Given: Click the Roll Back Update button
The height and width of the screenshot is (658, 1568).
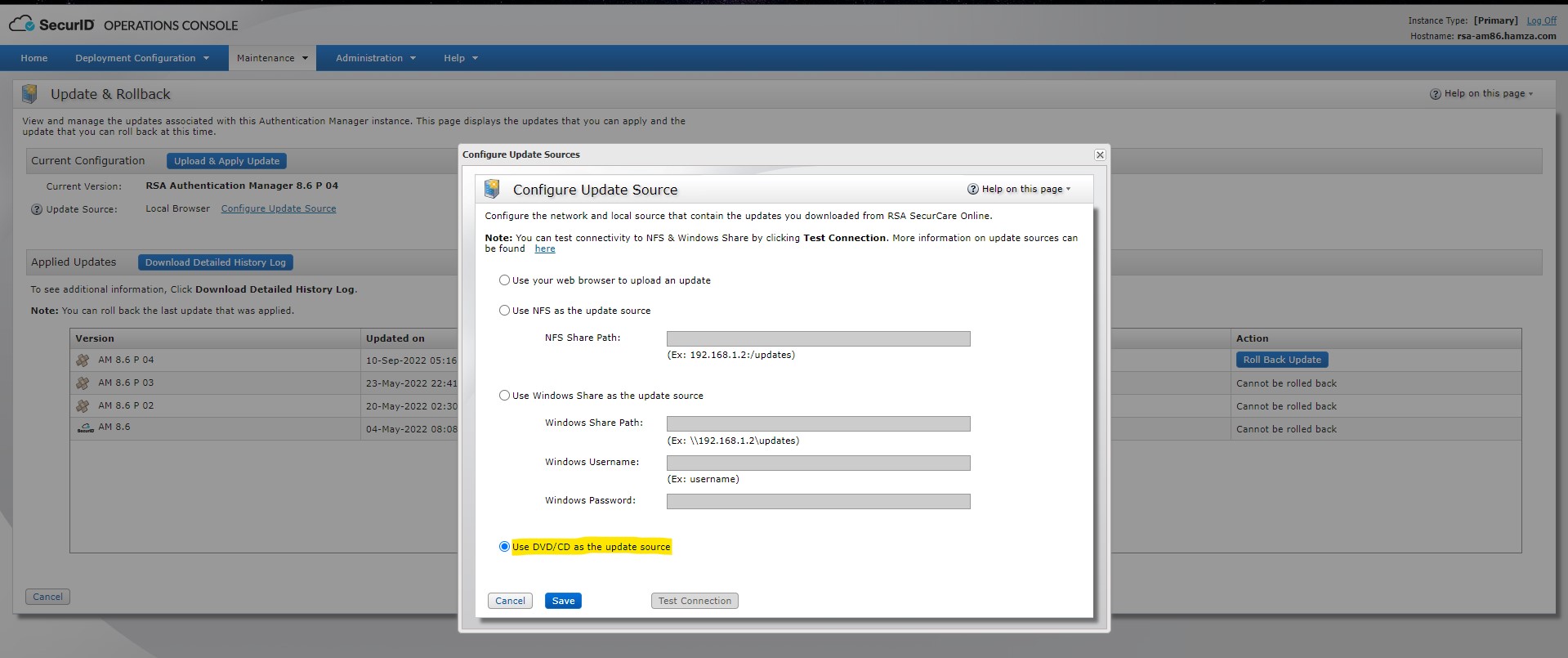Looking at the screenshot, I should coord(1282,360).
